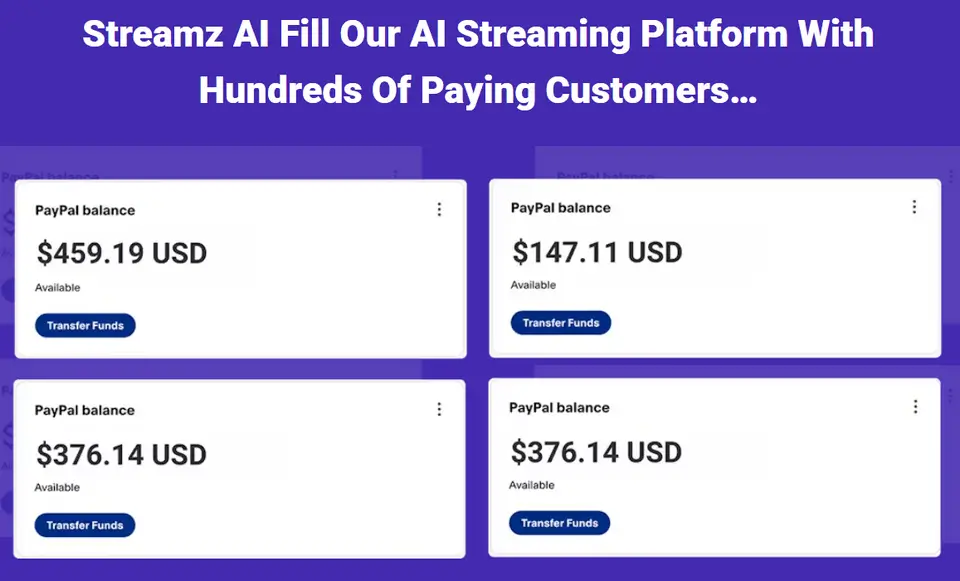The width and height of the screenshot is (960, 581).
Task: Click PayPal balance label above $459.19 USD
Action: (x=85, y=210)
